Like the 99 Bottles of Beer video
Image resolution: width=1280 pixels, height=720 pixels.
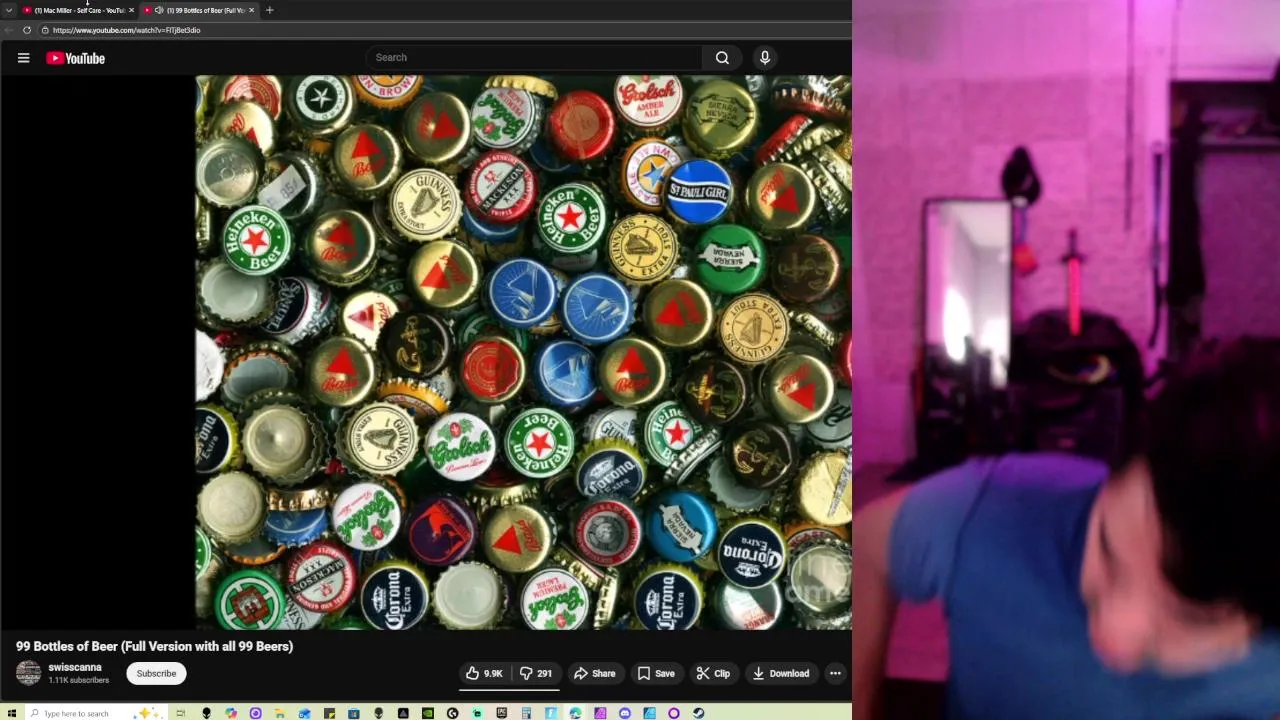[x=484, y=673]
